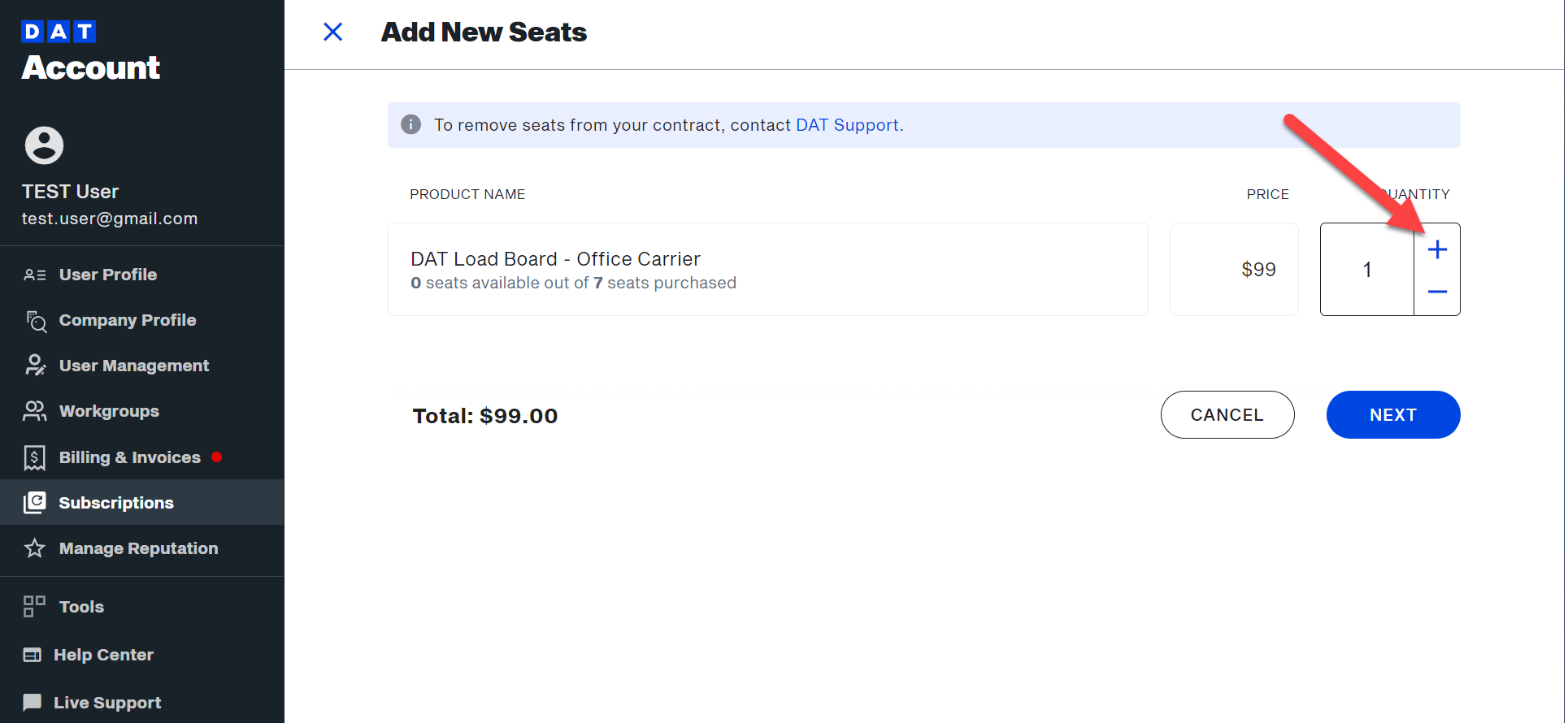Close the Add New Seats dialog

[332, 32]
